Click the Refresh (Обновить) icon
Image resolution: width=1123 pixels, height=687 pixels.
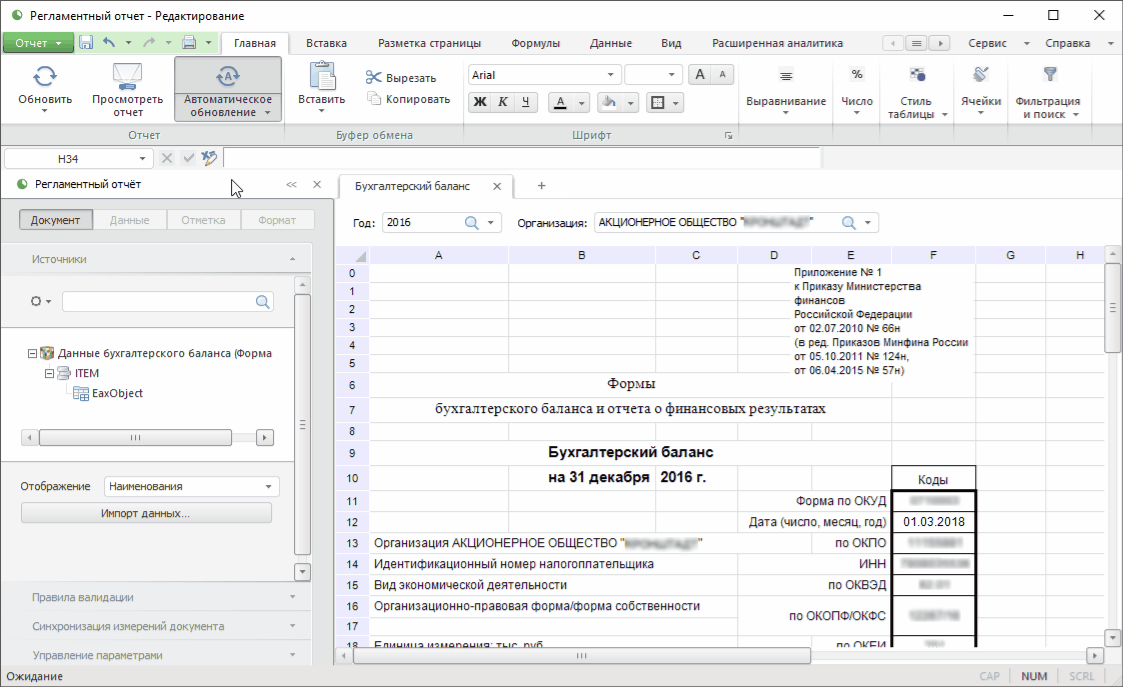[45, 77]
